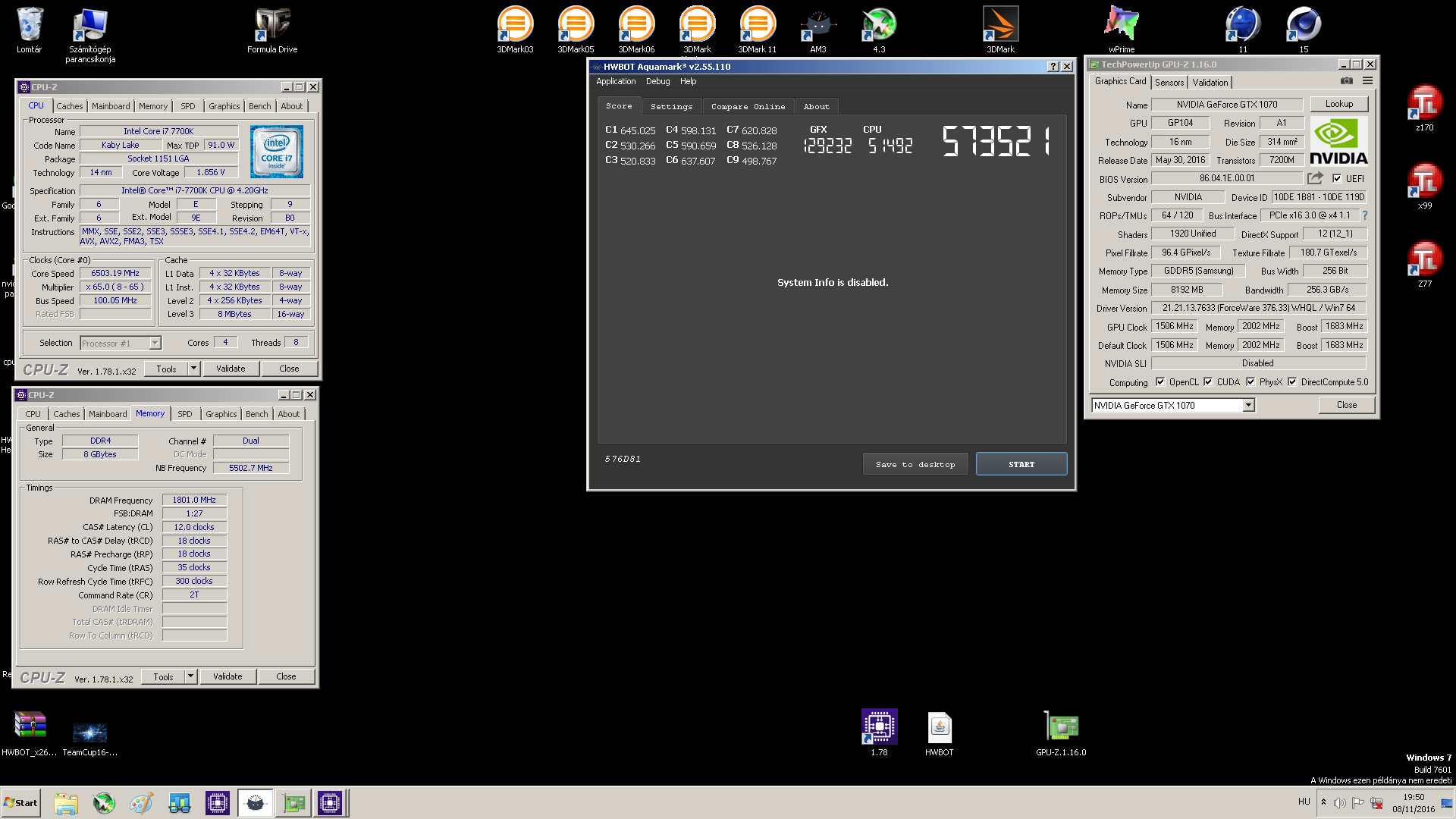Click the BIOS version share/export icon
The height and width of the screenshot is (819, 1456).
point(1315,178)
